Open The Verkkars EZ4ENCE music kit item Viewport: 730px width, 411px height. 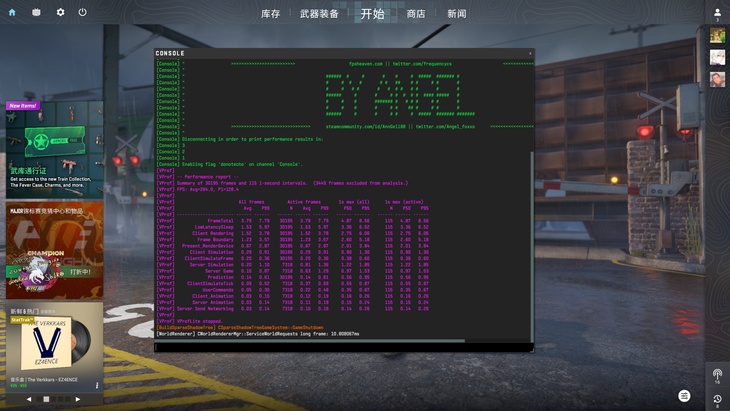point(54,348)
